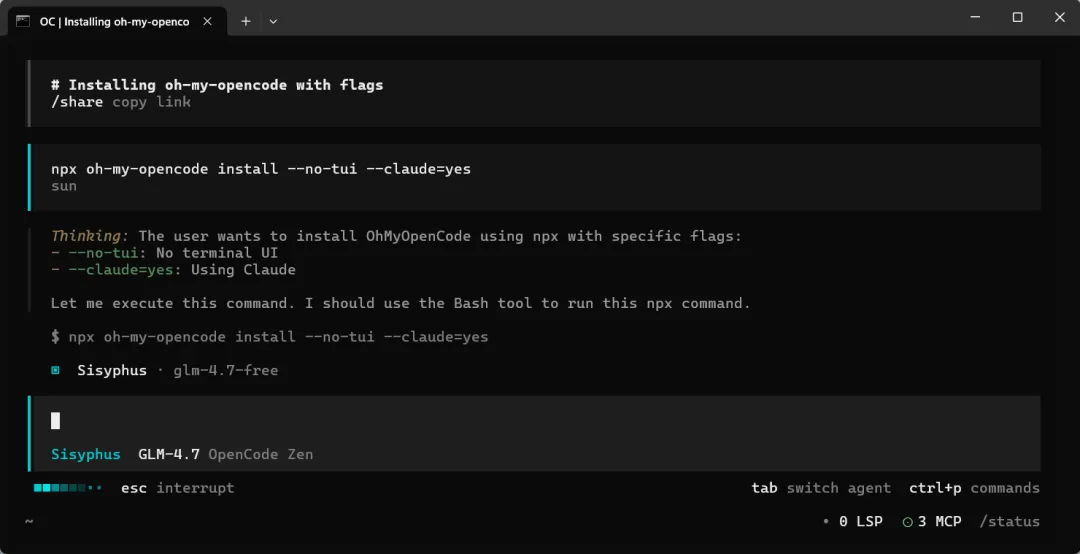Click 'tab switch agent' shortcut hint
Viewport: 1080px width, 554px height.
pos(820,488)
